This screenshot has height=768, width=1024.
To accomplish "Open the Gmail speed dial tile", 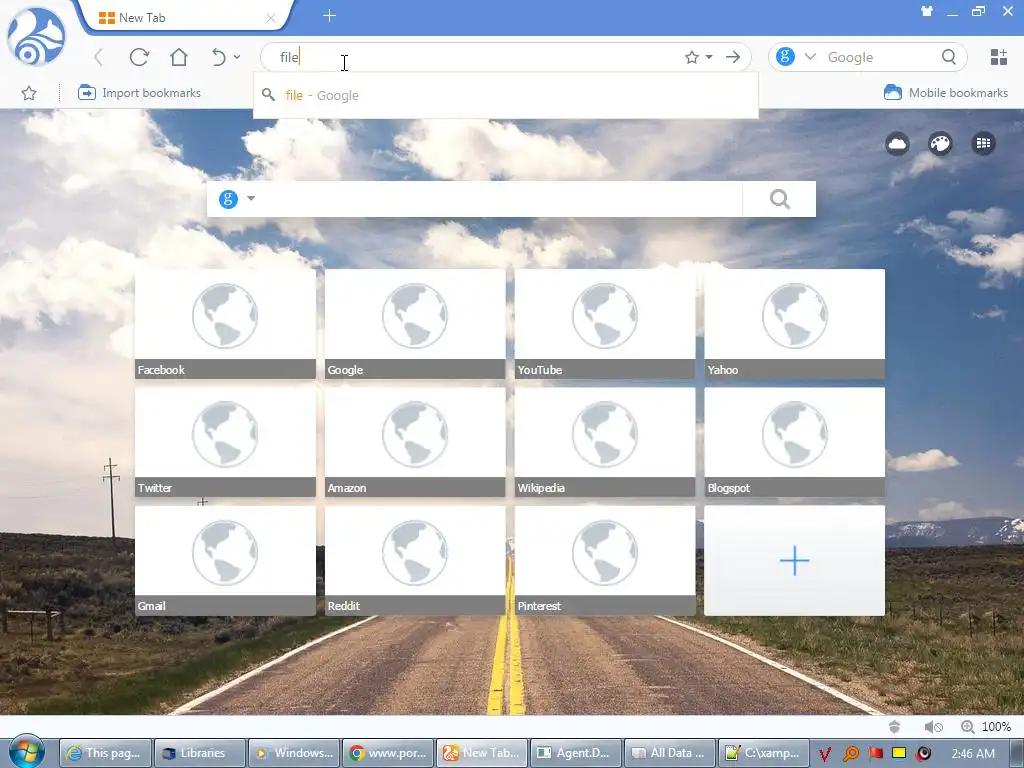I will pos(225,560).
